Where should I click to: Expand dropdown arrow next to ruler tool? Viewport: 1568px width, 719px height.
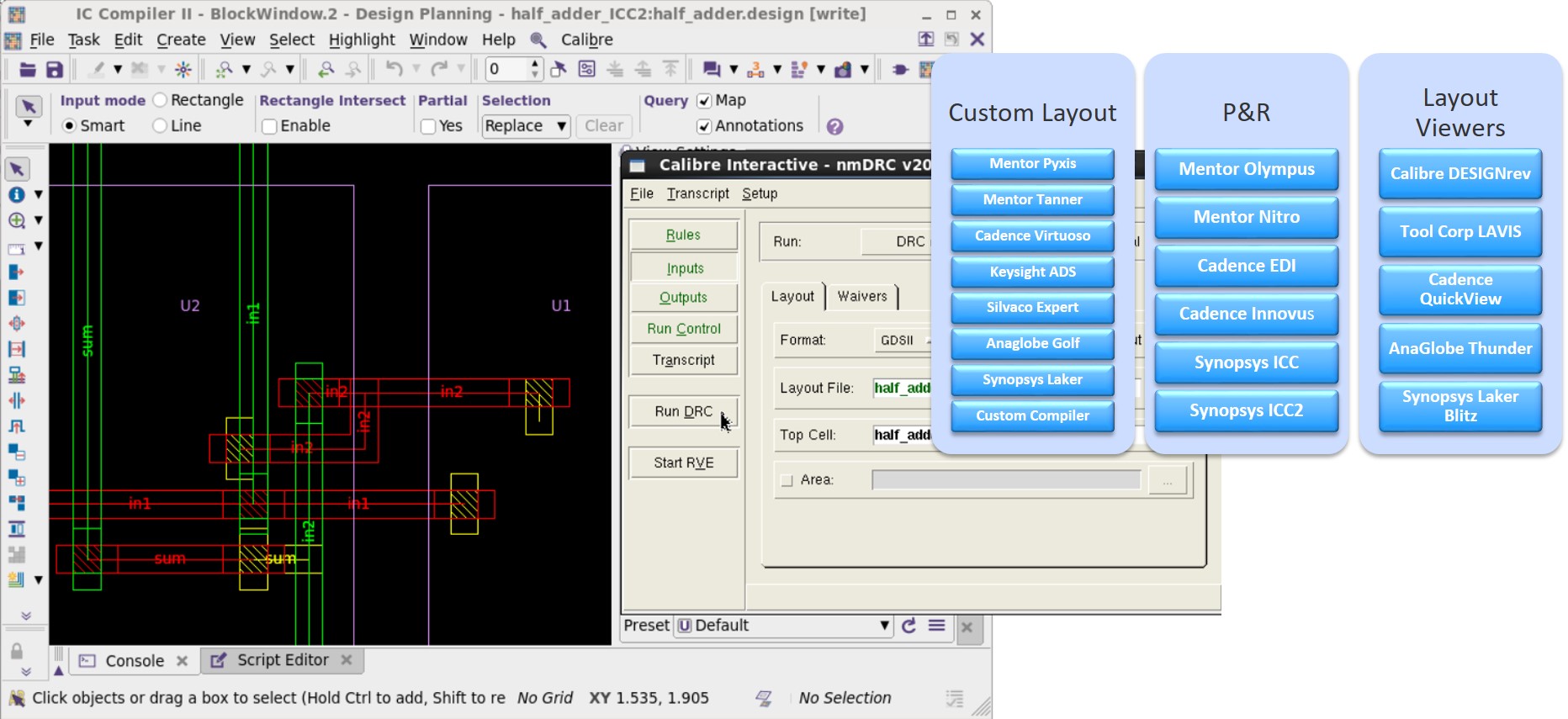coord(38,246)
